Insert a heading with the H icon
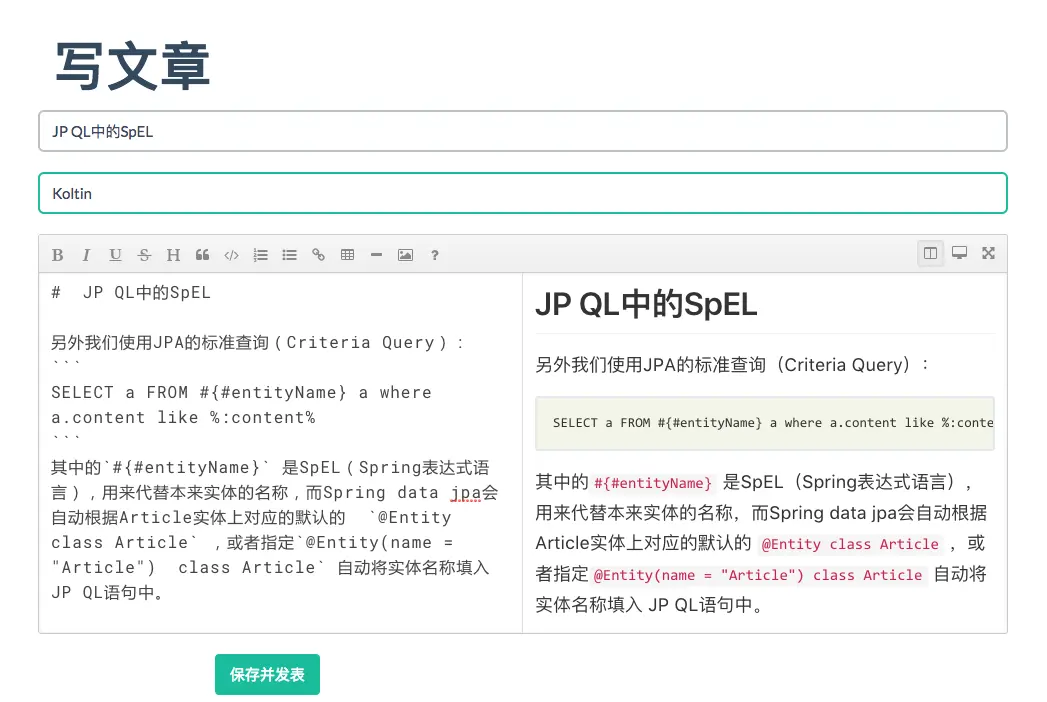The width and height of the screenshot is (1047, 702). pos(173,254)
